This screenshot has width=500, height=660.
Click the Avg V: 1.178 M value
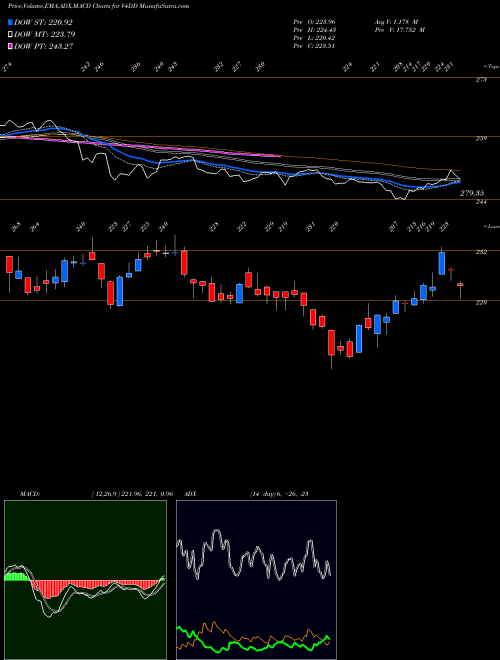(396, 22)
